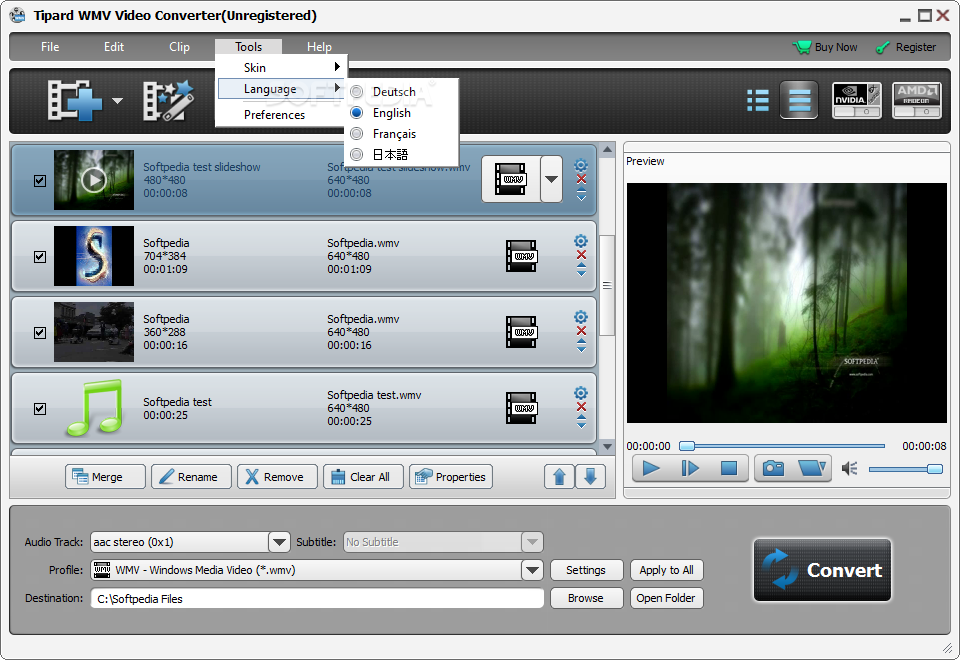Open Audio Track dropdown arrow
Viewport: 960px width, 660px height.
click(x=279, y=542)
